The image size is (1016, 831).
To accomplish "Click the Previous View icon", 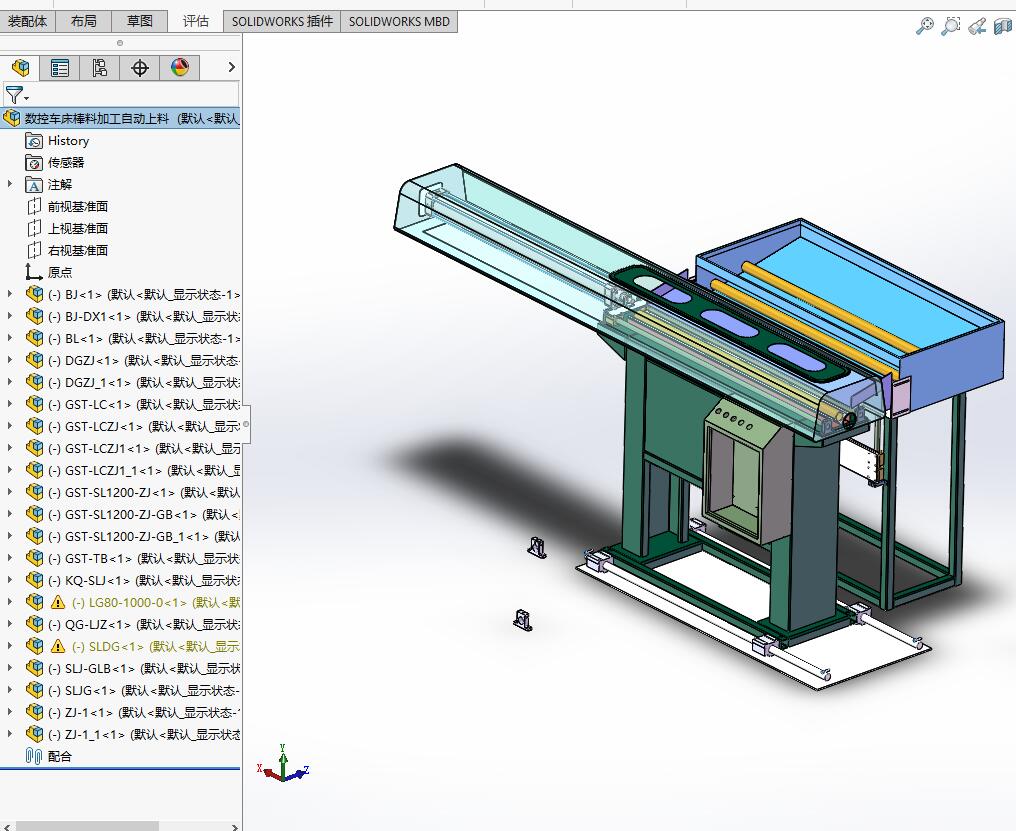I will tap(977, 26).
